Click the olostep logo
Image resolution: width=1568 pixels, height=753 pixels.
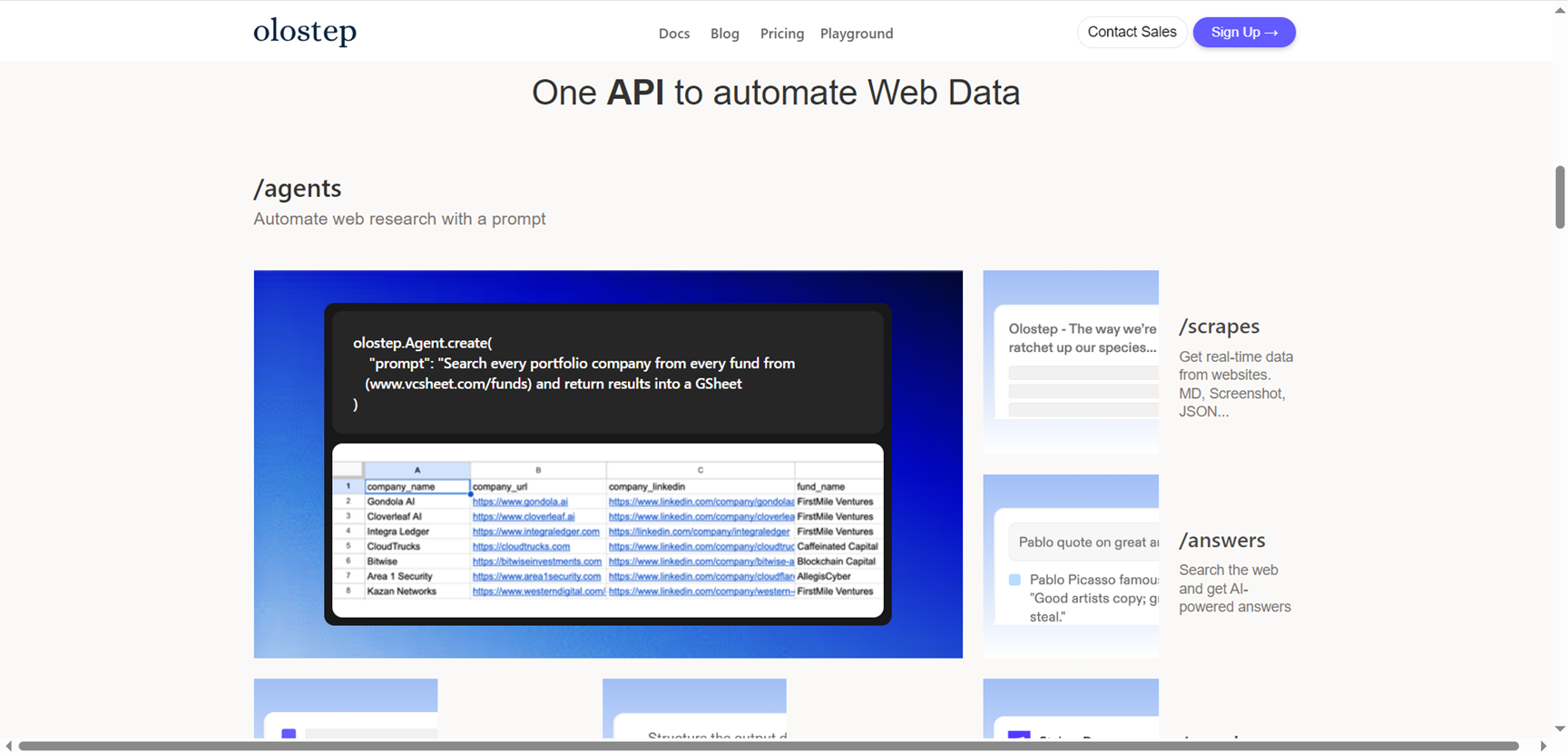(x=305, y=32)
